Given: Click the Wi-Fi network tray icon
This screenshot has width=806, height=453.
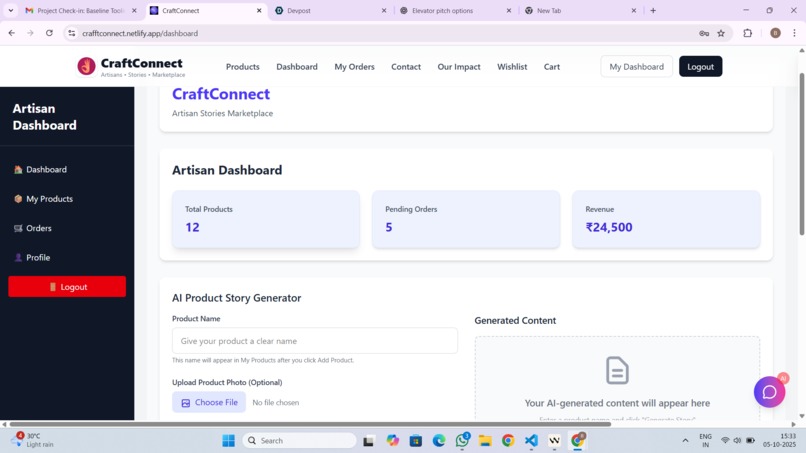Looking at the screenshot, I should [725, 441].
